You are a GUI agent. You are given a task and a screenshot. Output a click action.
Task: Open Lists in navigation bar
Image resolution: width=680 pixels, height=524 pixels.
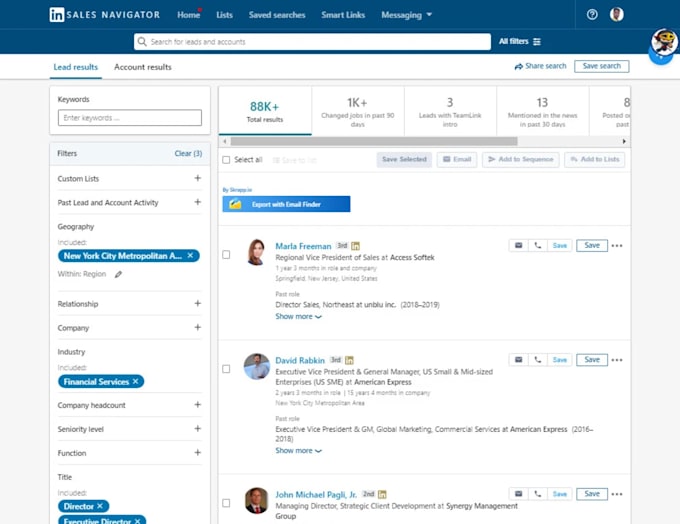(x=224, y=15)
